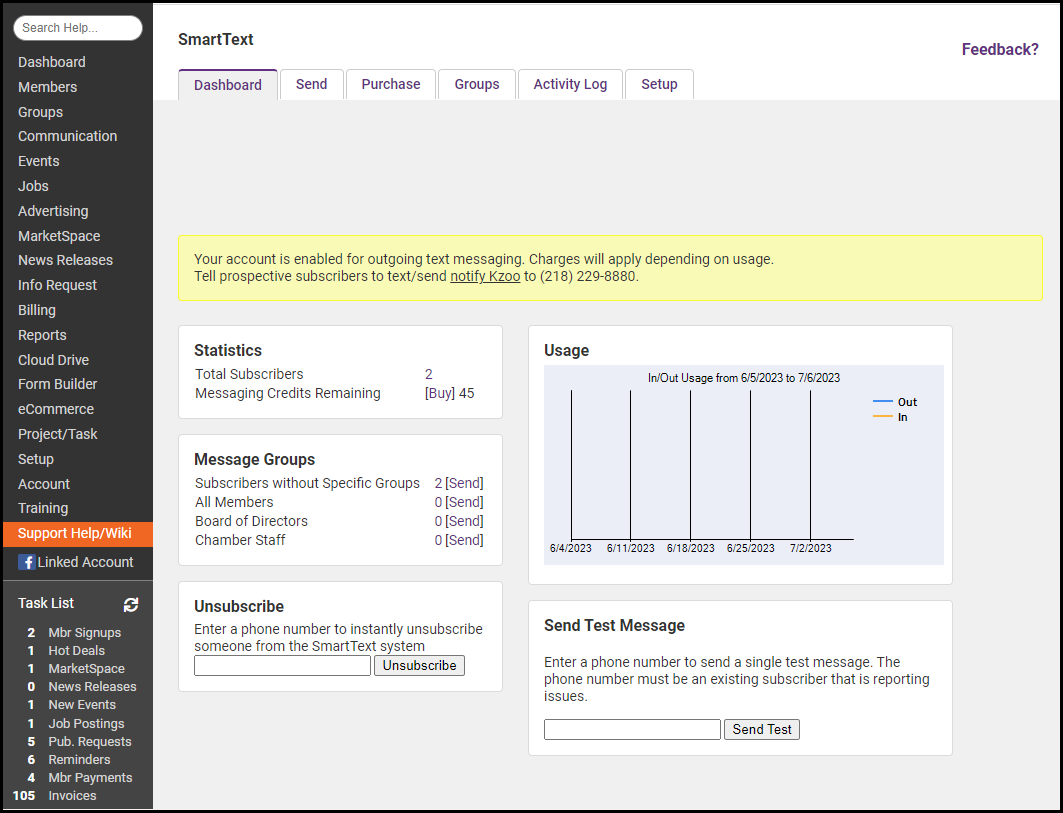Image resolution: width=1063 pixels, height=813 pixels.
Task: Go to the SmartText Setup tab
Action: tap(659, 84)
